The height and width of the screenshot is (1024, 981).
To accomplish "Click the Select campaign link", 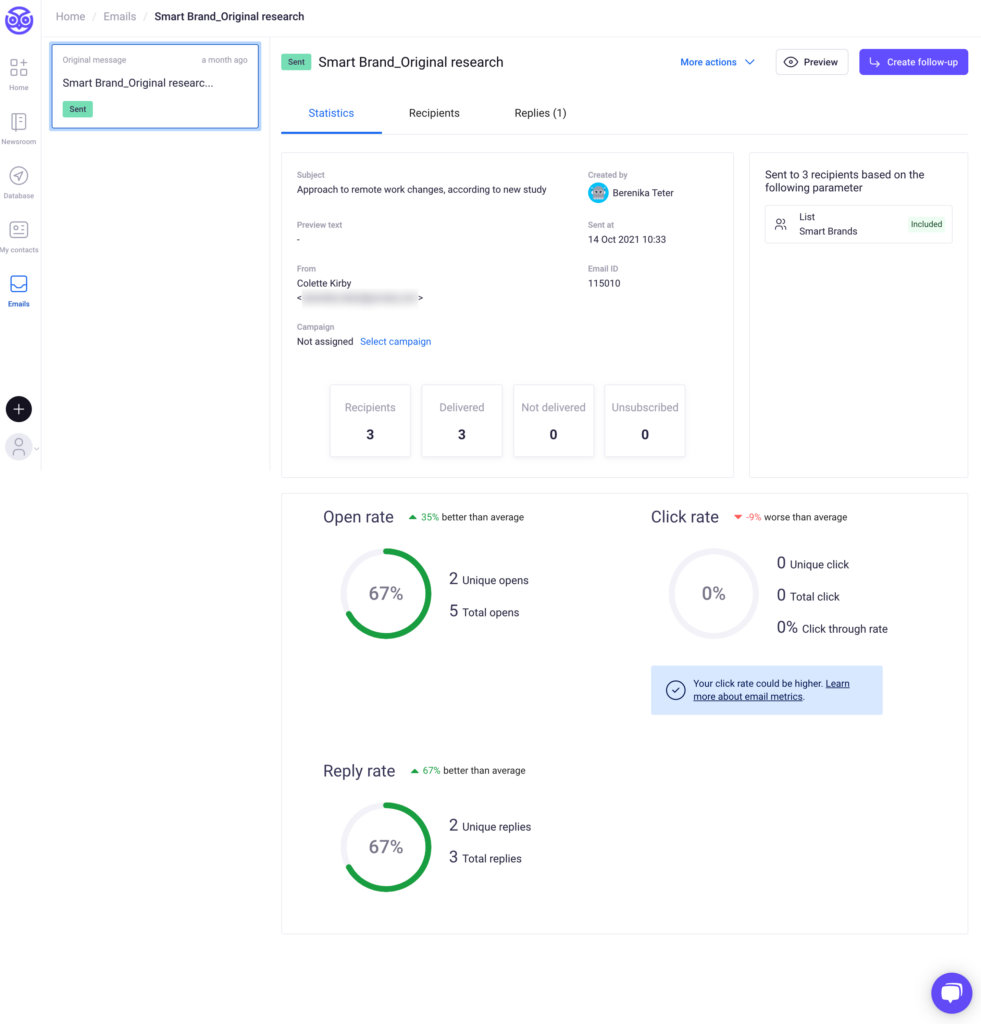I will click(x=395, y=342).
